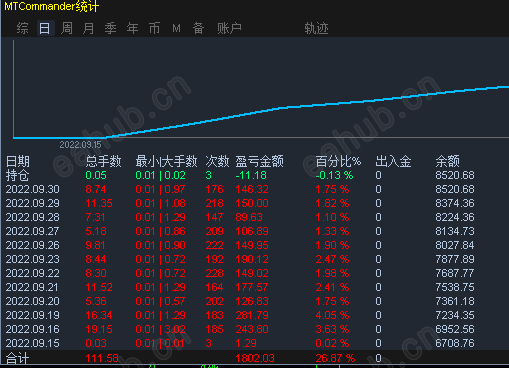Click the 6708.76 balance value
This screenshot has height=368, width=509.
pyautogui.click(x=455, y=343)
